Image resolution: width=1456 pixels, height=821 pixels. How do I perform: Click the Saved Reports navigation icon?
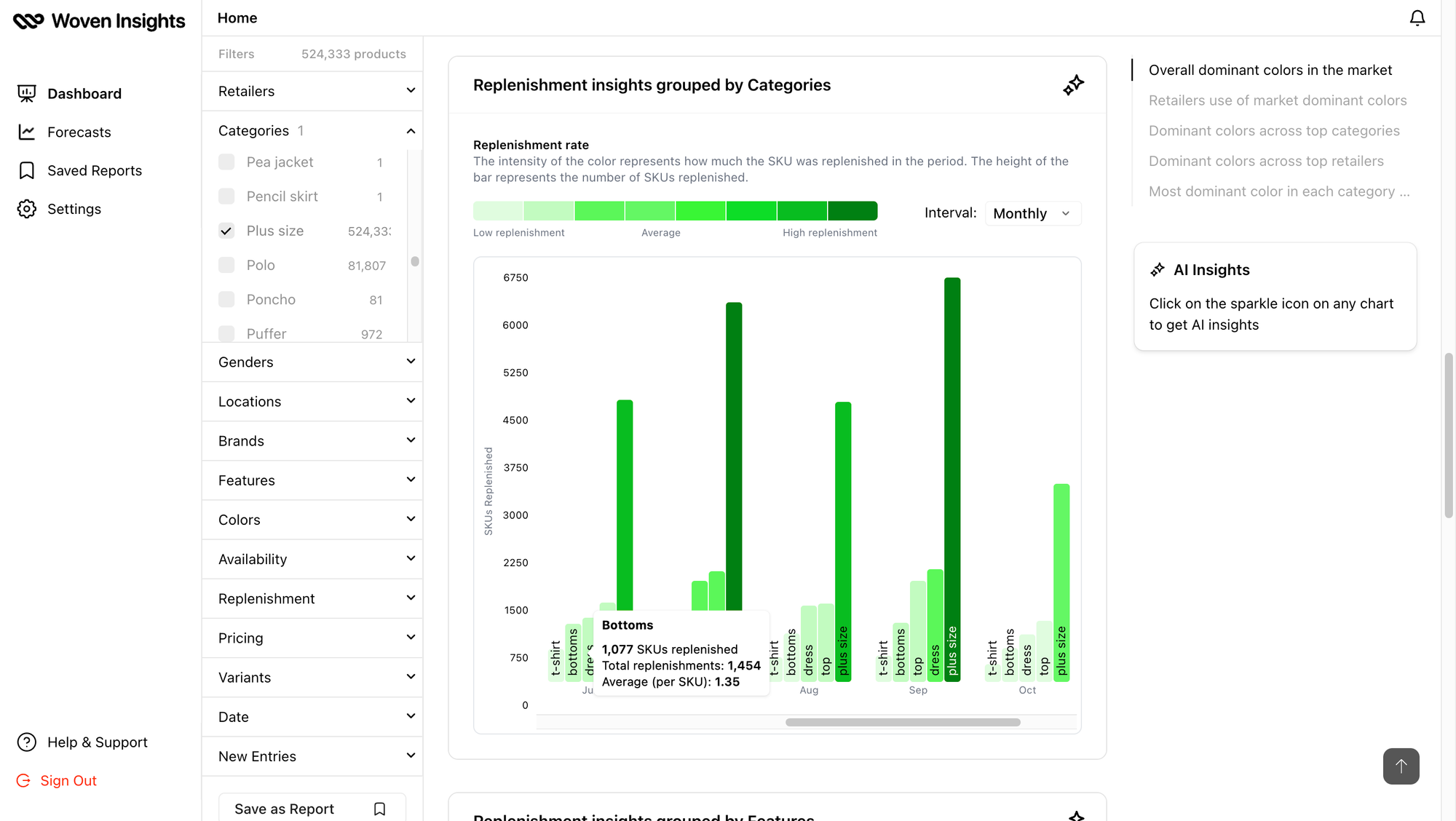point(27,170)
